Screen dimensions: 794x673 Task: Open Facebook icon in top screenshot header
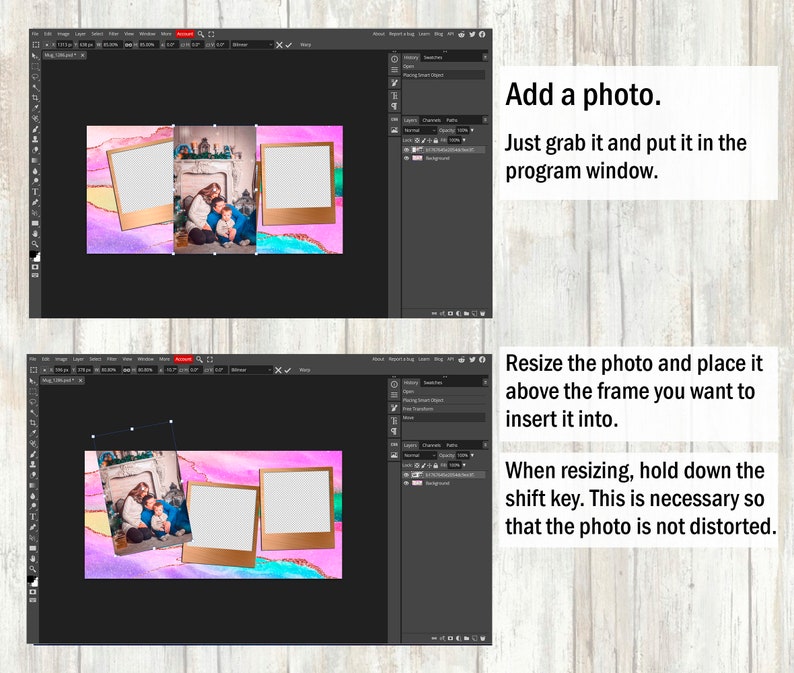pyautogui.click(x=482, y=34)
